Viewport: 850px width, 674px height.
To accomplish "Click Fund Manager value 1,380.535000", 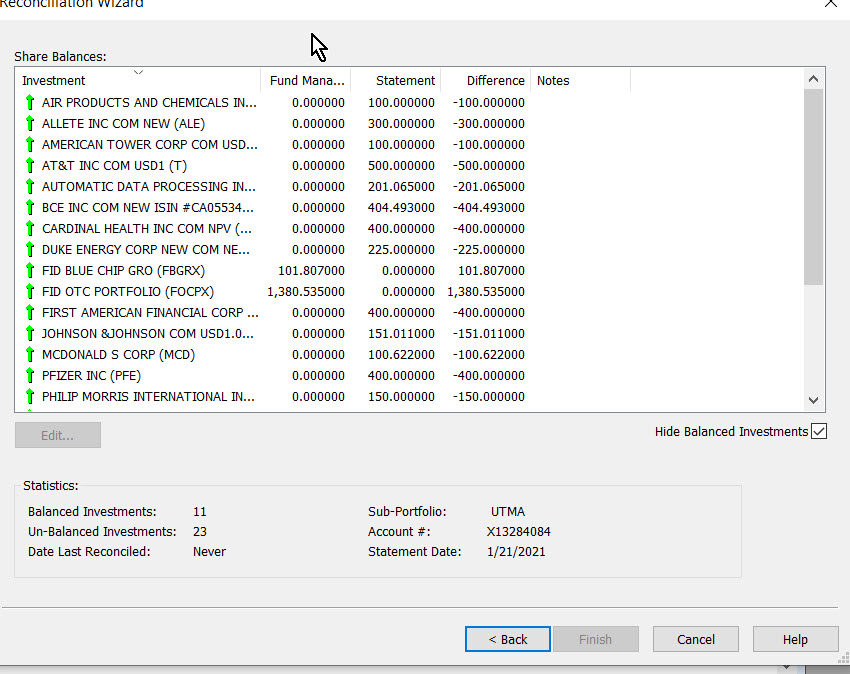I will (x=306, y=292).
